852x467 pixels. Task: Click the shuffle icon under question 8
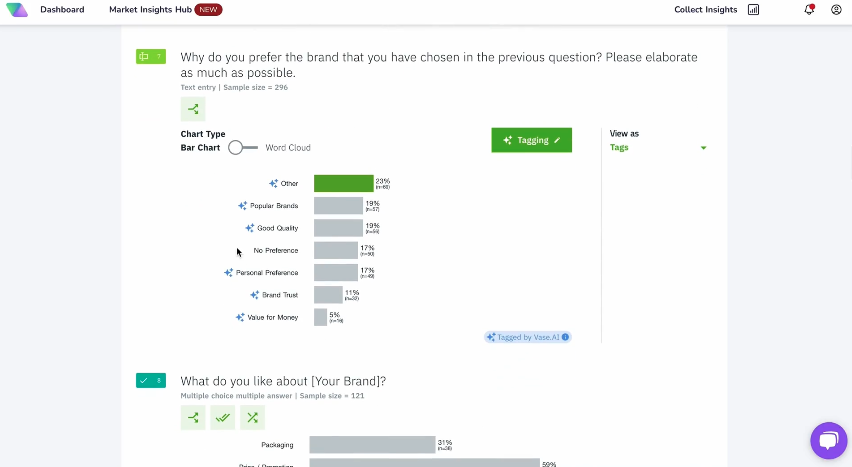[x=252, y=418]
